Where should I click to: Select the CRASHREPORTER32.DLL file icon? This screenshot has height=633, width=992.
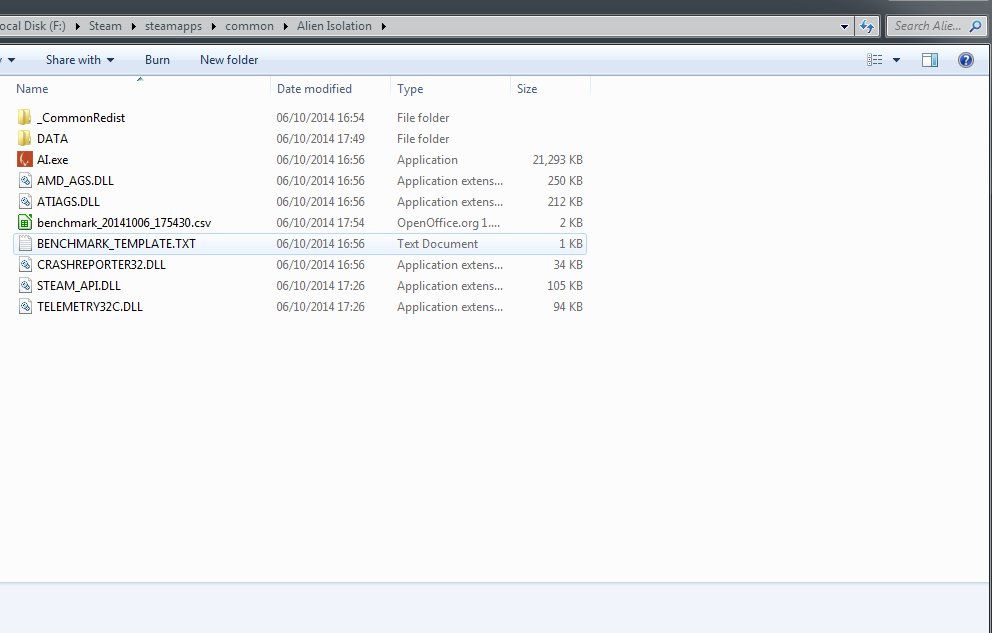point(25,264)
